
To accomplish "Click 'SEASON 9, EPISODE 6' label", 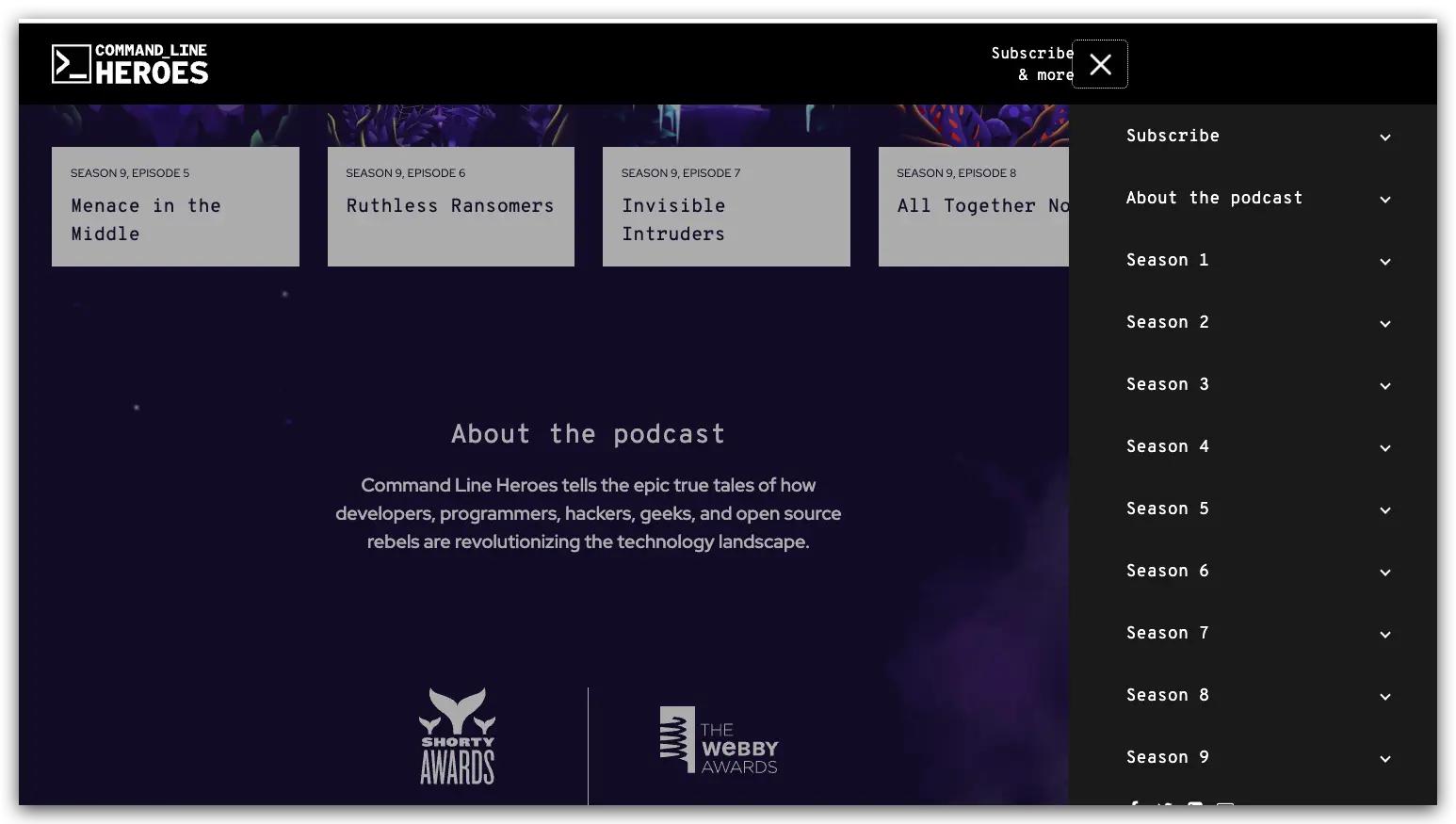I will (406, 173).
